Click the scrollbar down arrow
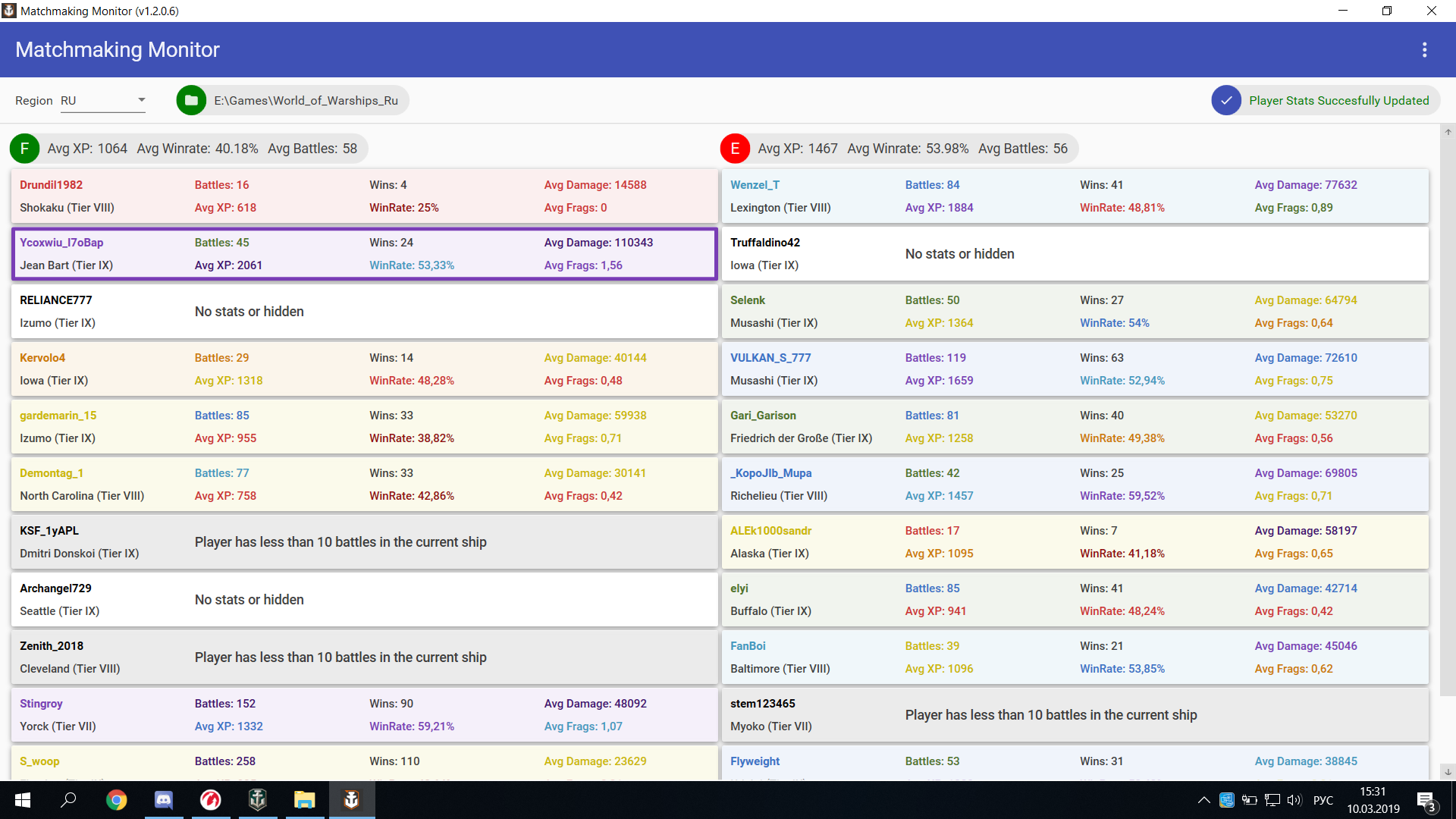This screenshot has height=819, width=1456. point(1448,772)
